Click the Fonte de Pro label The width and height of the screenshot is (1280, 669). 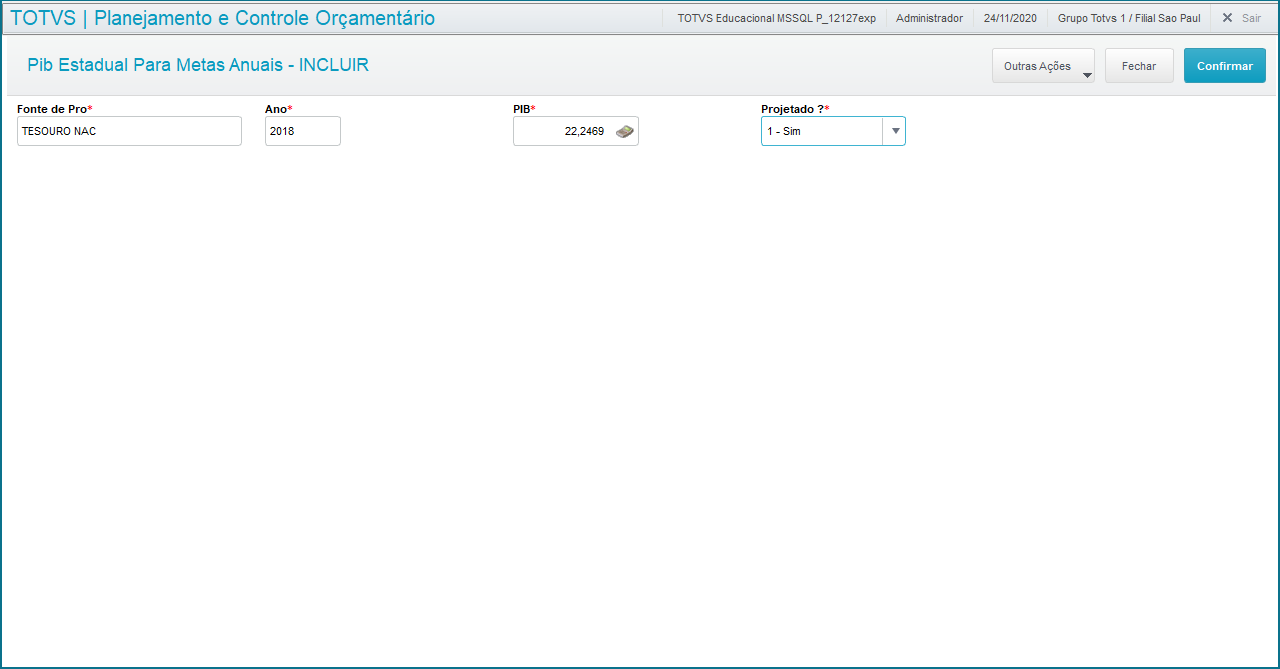pyautogui.click(x=54, y=108)
